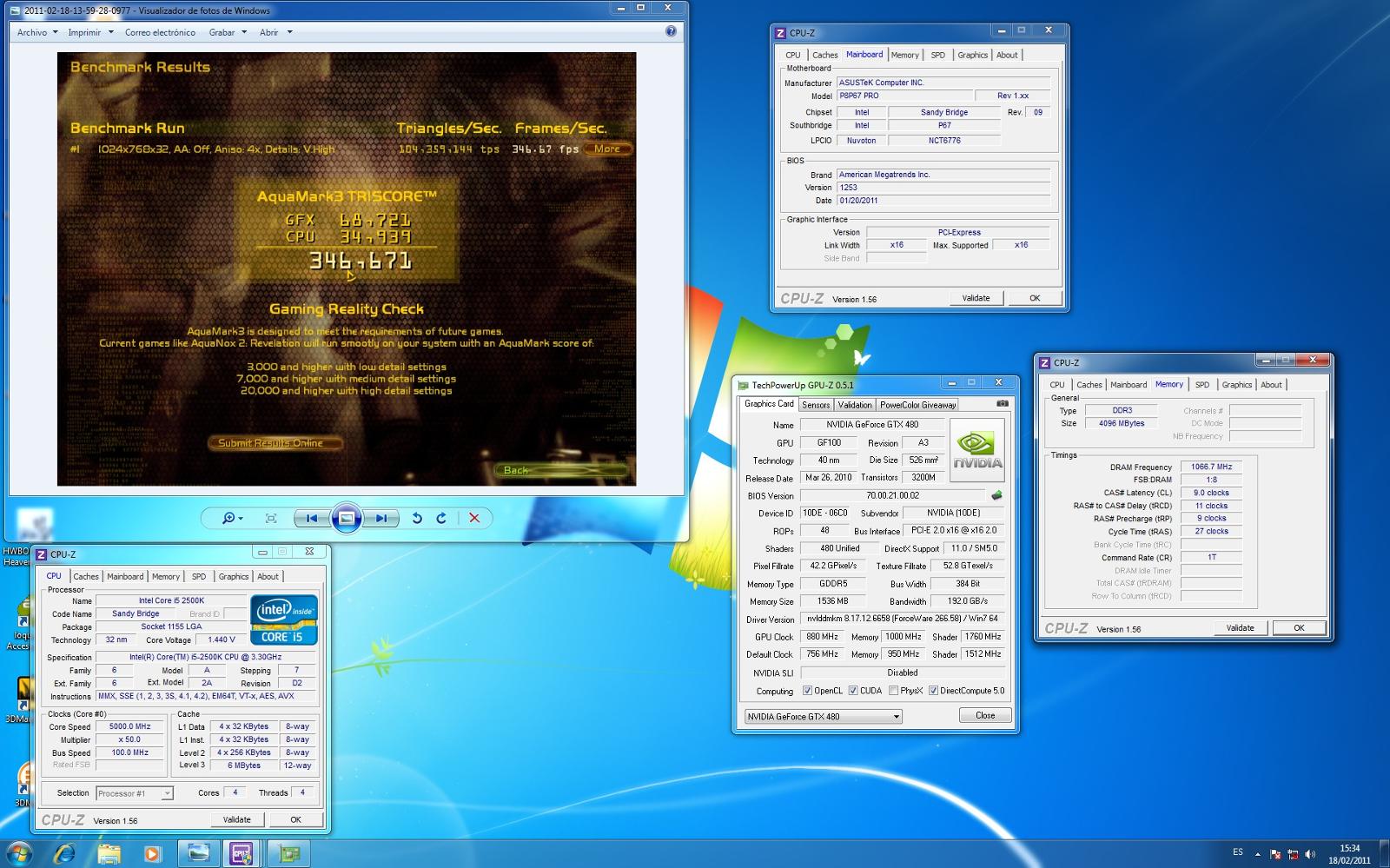Open the Windows Start button
The height and width of the screenshot is (868, 1390).
click(19, 853)
